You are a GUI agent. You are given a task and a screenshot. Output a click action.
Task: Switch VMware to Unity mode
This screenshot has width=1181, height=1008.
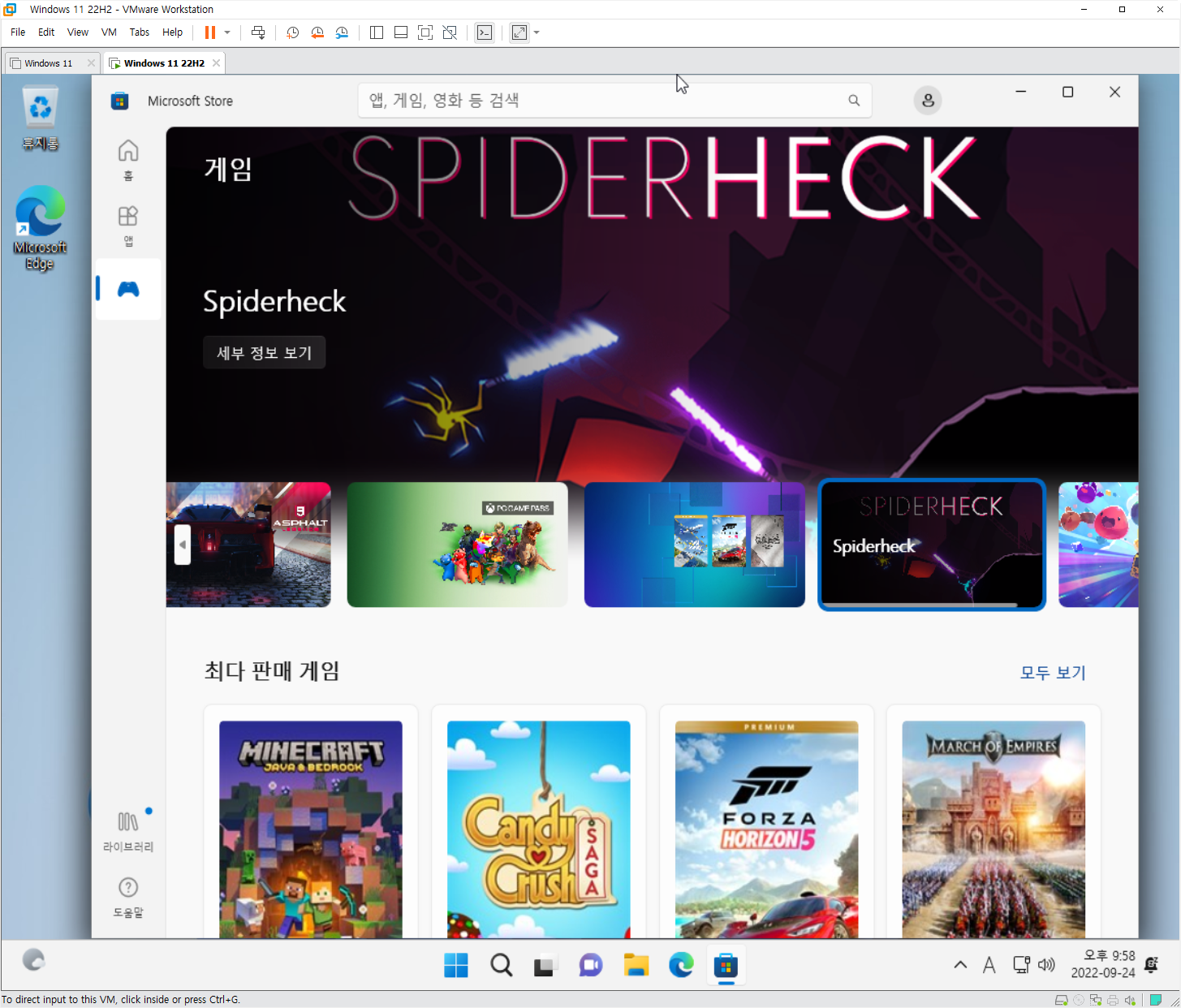pos(450,32)
